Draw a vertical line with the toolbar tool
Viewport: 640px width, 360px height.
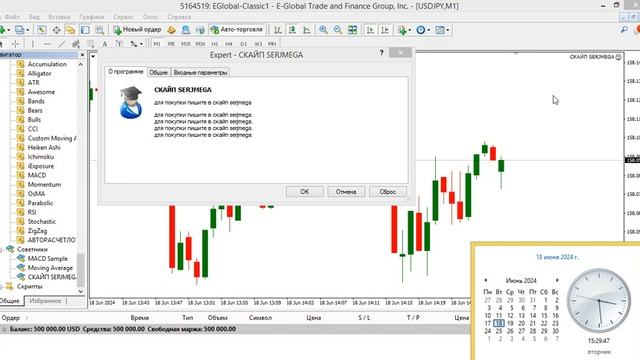point(33,44)
